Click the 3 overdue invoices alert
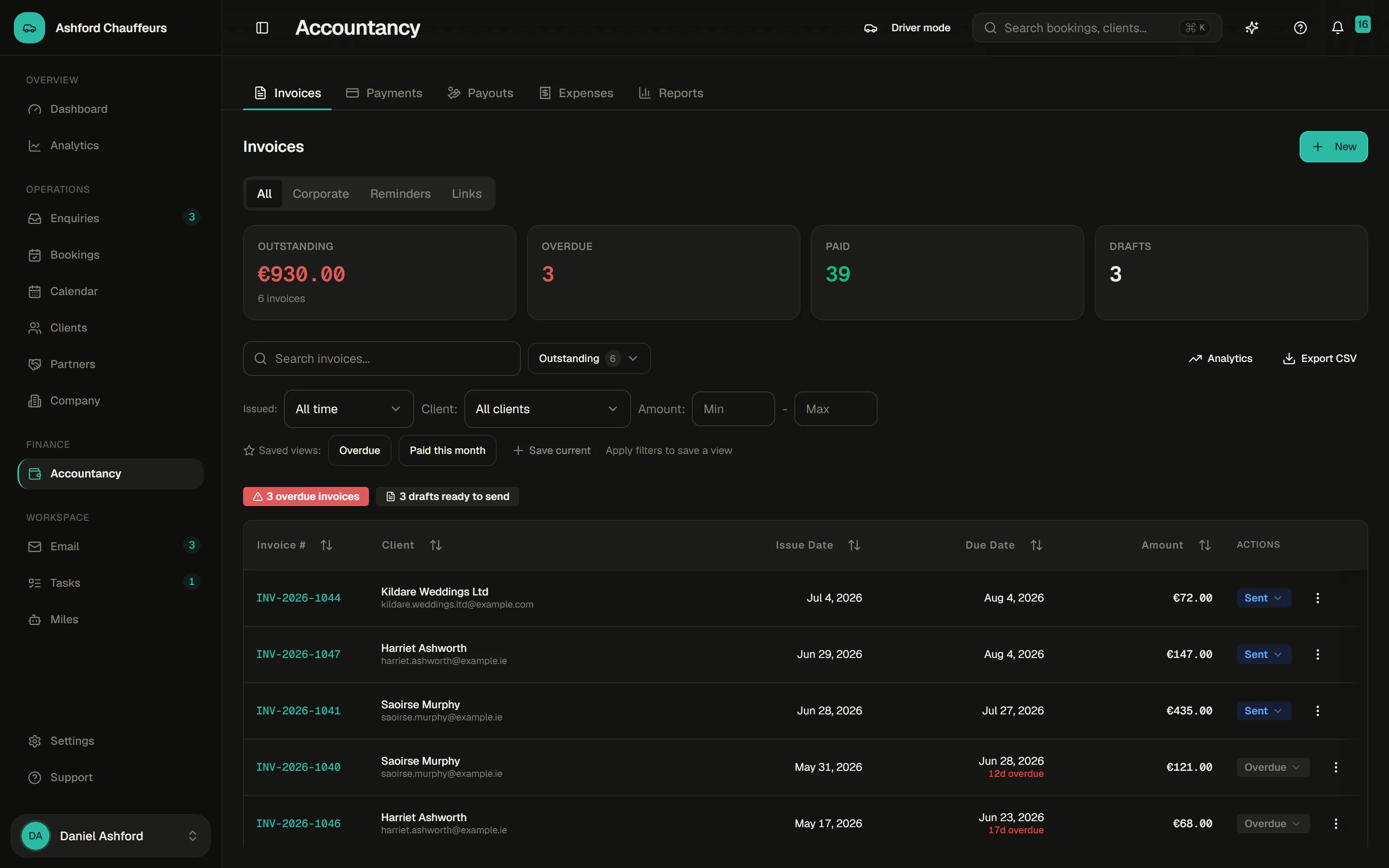This screenshot has height=868, width=1389. point(306,496)
